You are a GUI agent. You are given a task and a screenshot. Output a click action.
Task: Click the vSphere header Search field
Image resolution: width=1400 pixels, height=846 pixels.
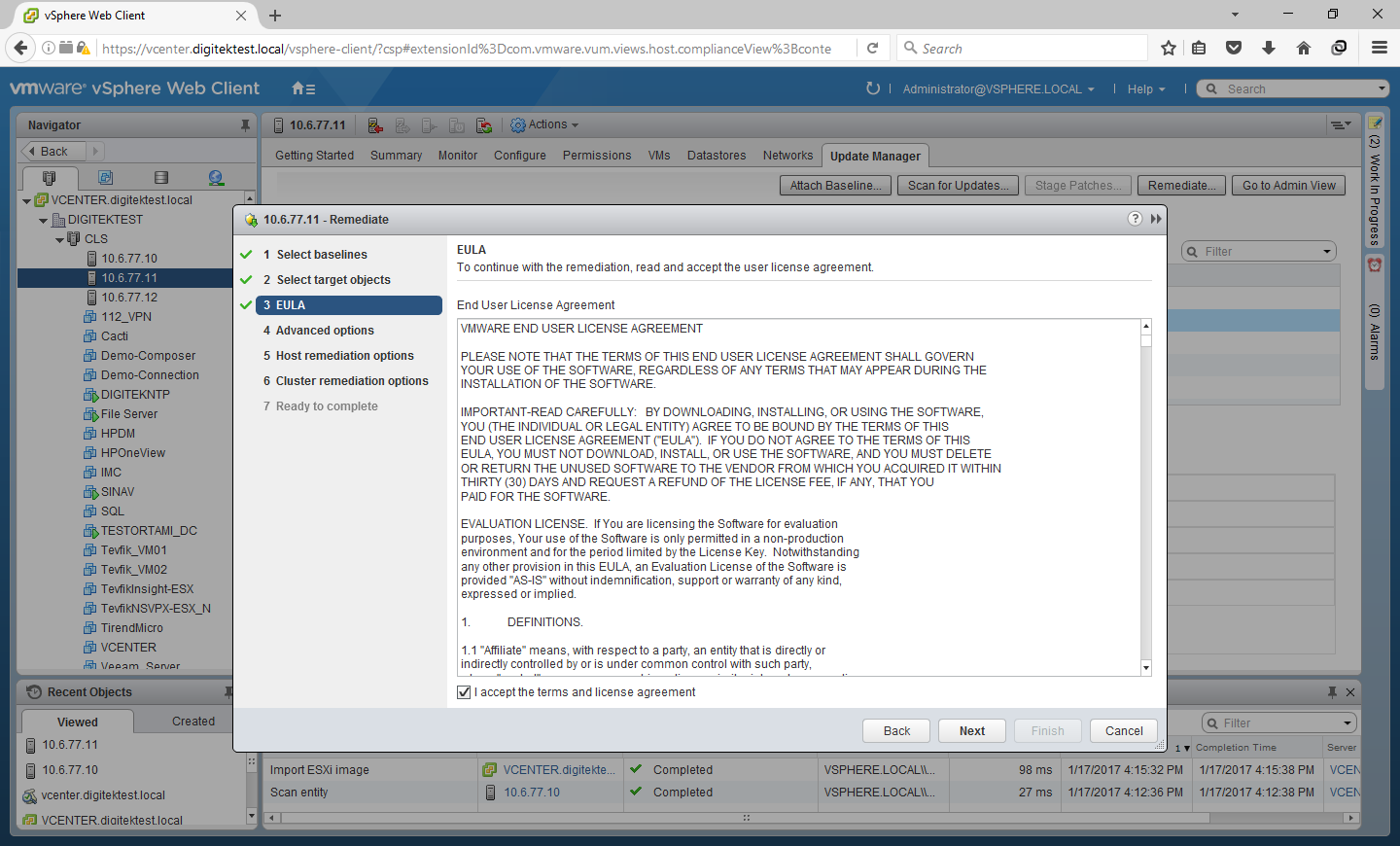coord(1293,88)
